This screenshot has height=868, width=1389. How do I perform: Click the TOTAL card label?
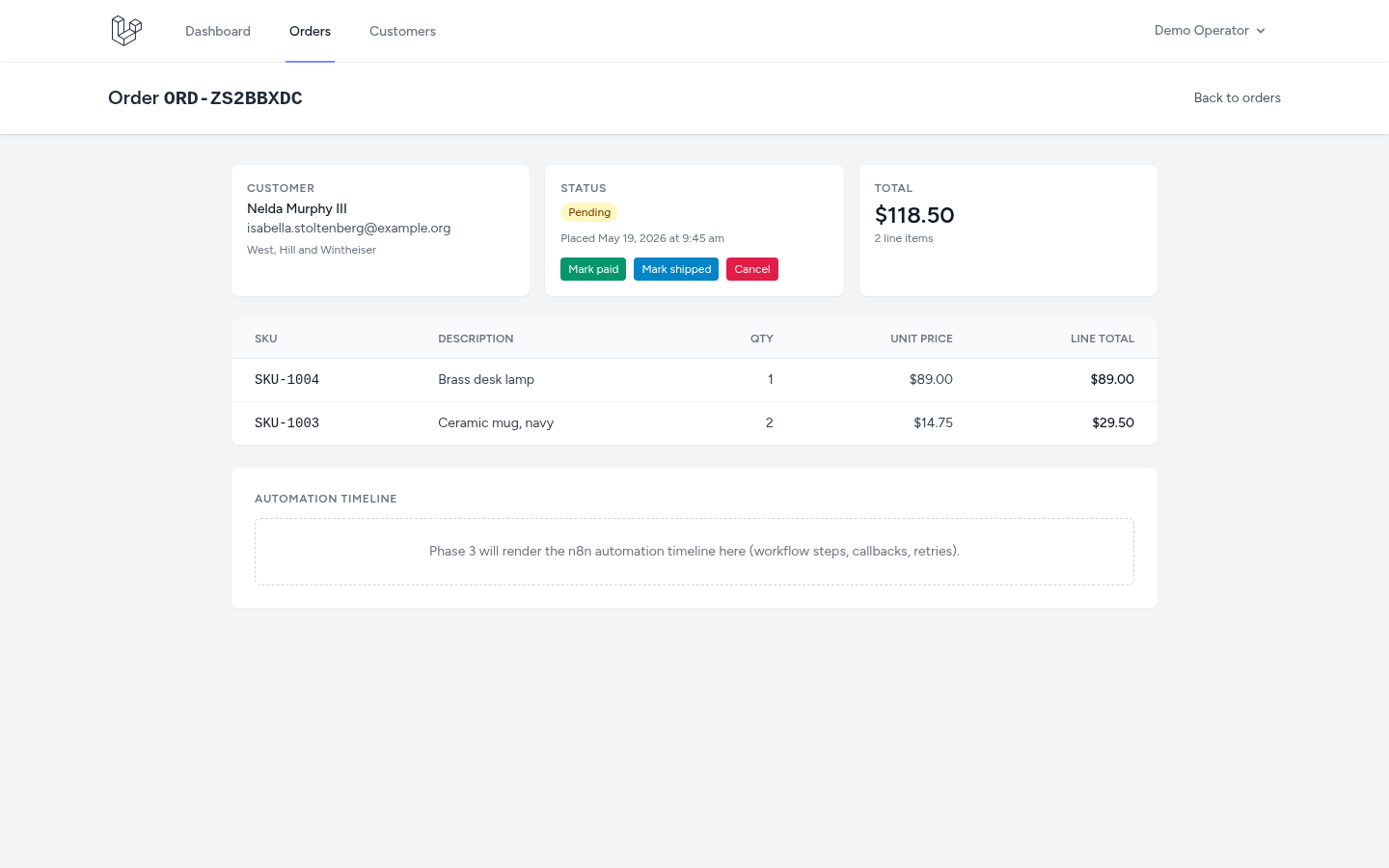[x=893, y=188]
